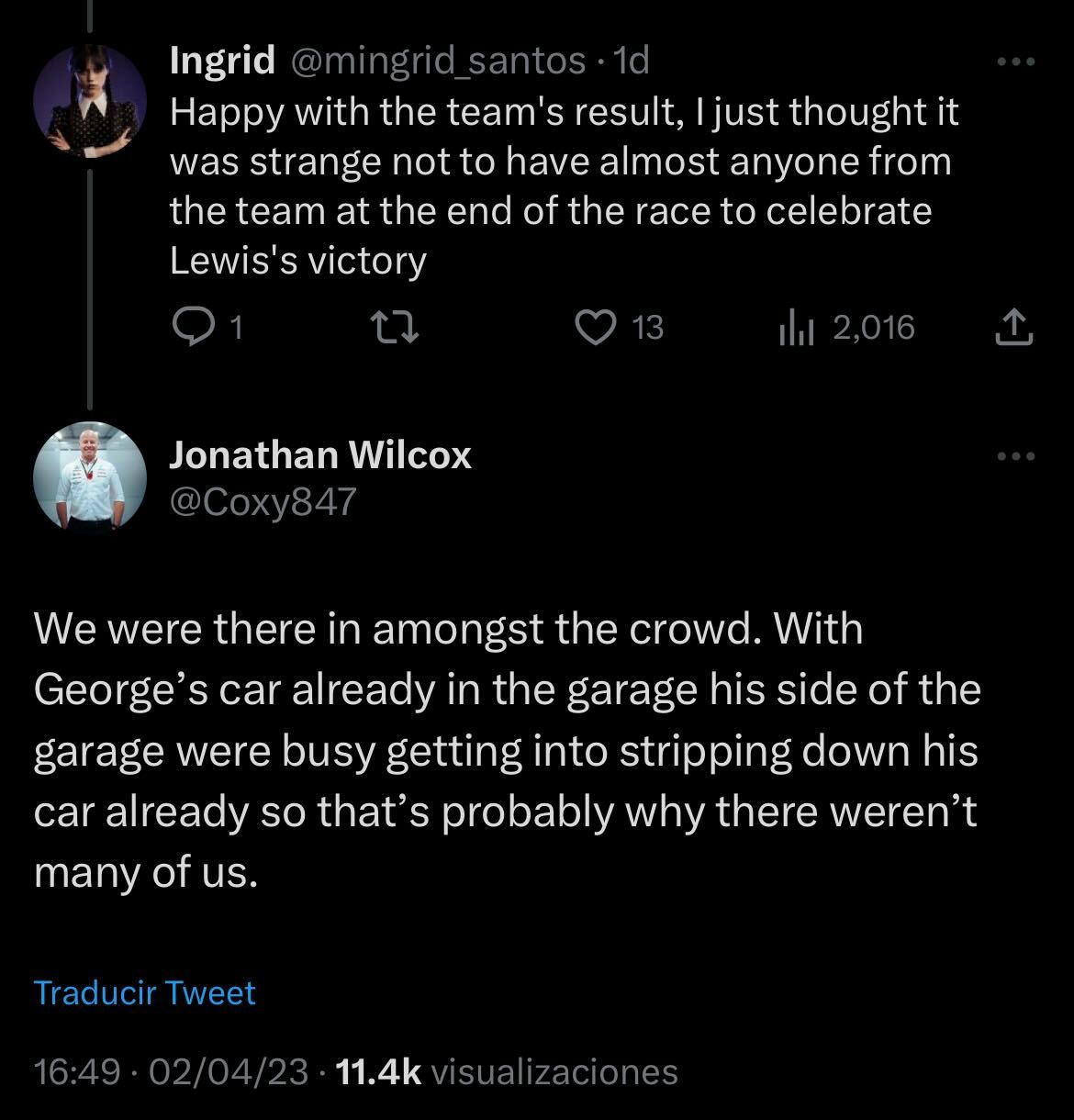View analytics icon on Ingrid's tweet
Image resolution: width=1074 pixels, height=1120 pixels.
(793, 328)
